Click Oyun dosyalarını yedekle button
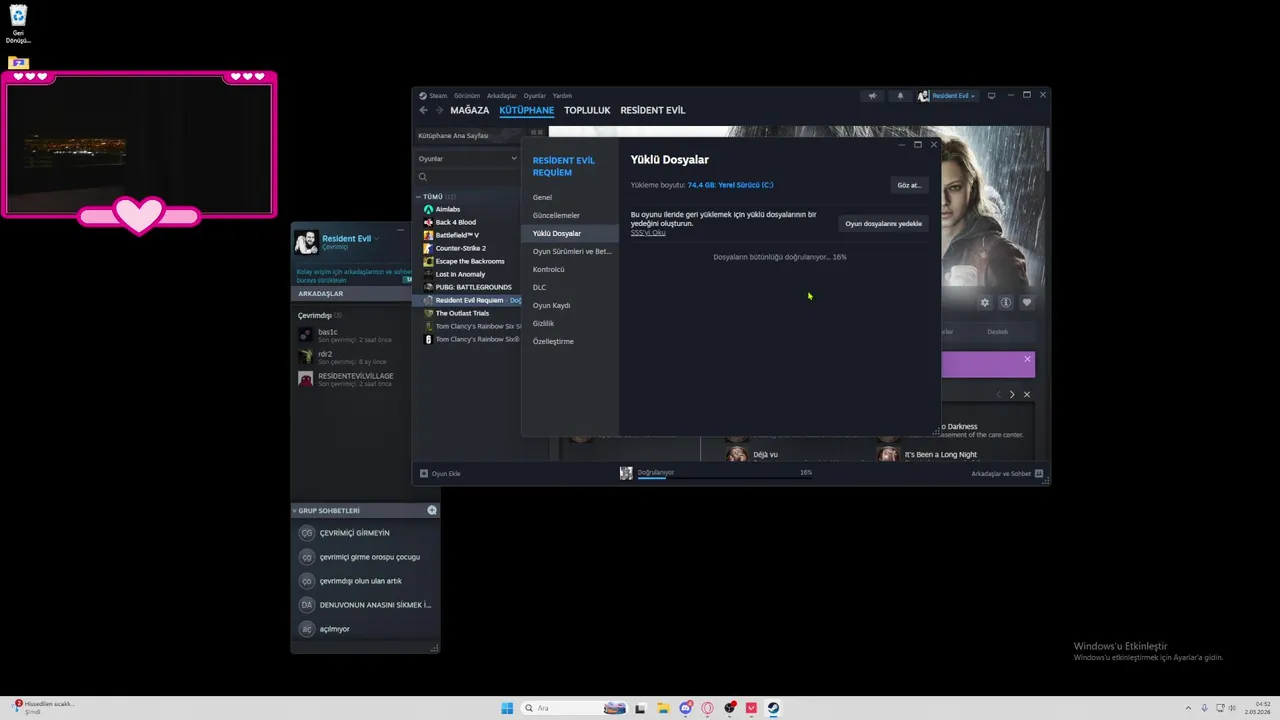Screen dimensions: 1280x720 [x=883, y=224]
